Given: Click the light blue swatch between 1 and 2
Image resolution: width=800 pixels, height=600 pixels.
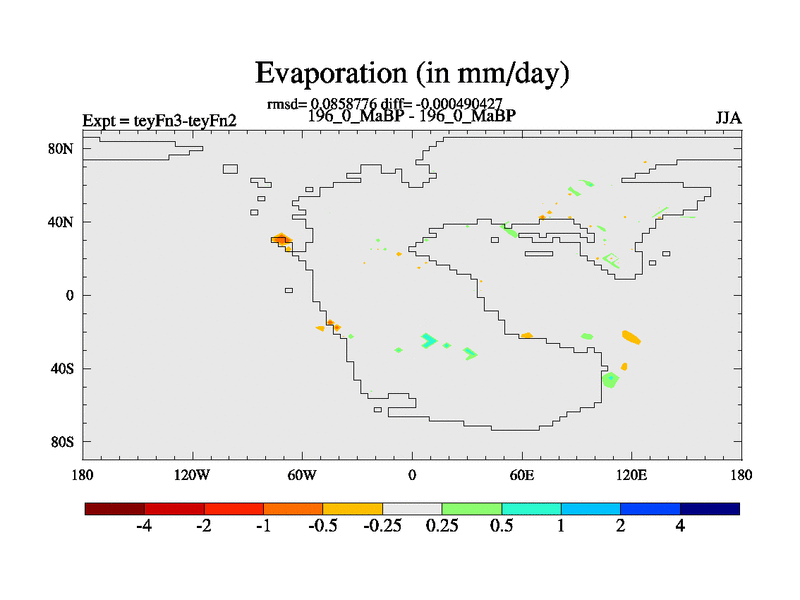Looking at the screenshot, I should [591, 508].
